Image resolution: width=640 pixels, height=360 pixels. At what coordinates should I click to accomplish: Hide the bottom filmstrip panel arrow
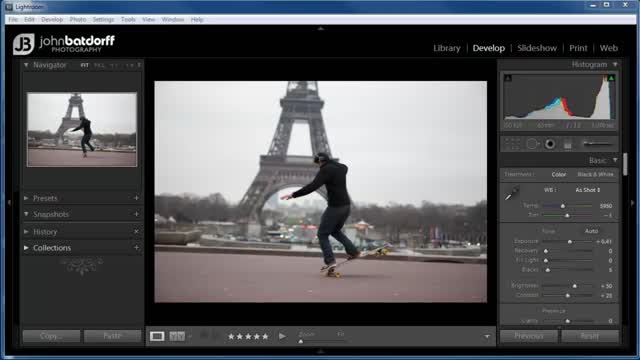320,351
